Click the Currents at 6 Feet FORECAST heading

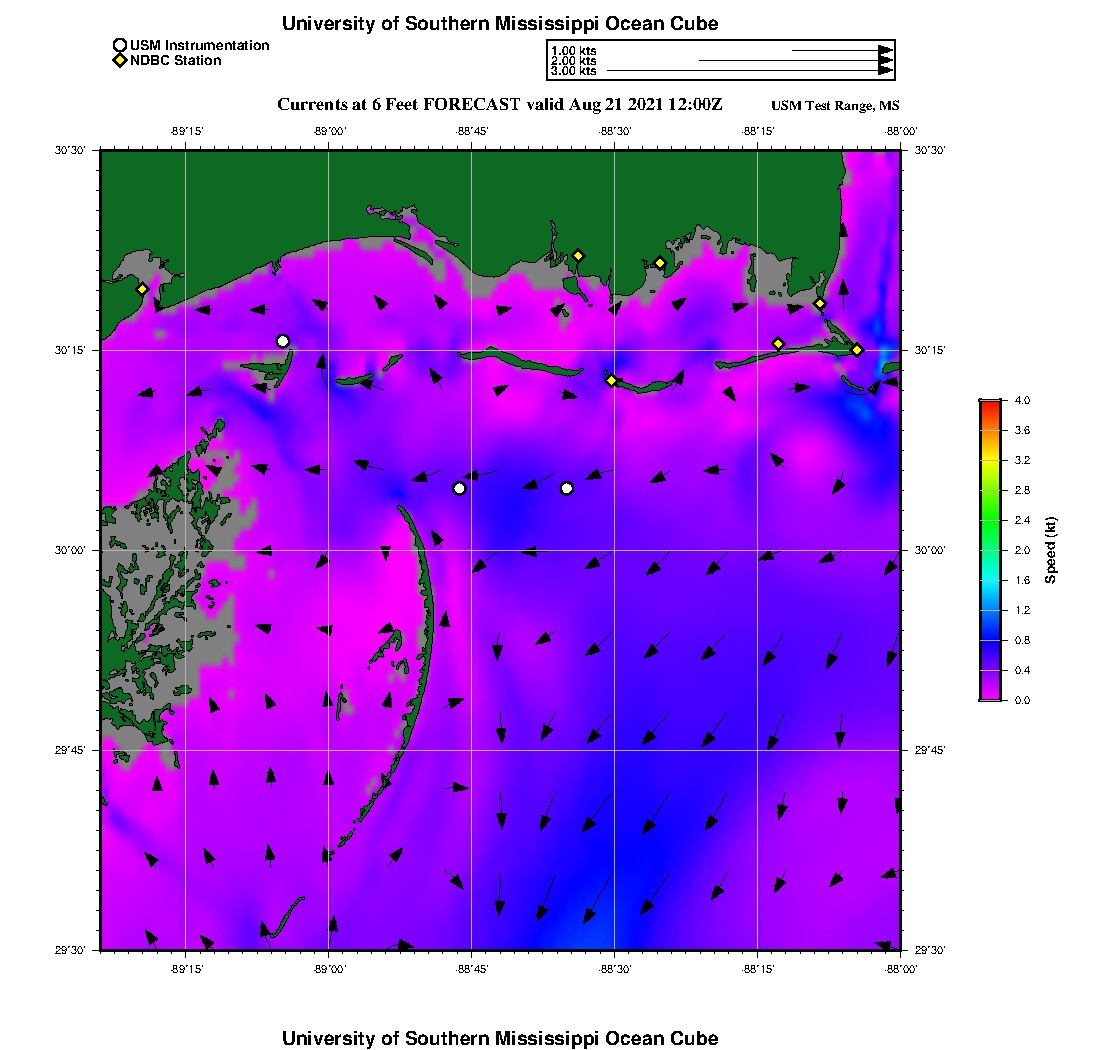[499, 105]
